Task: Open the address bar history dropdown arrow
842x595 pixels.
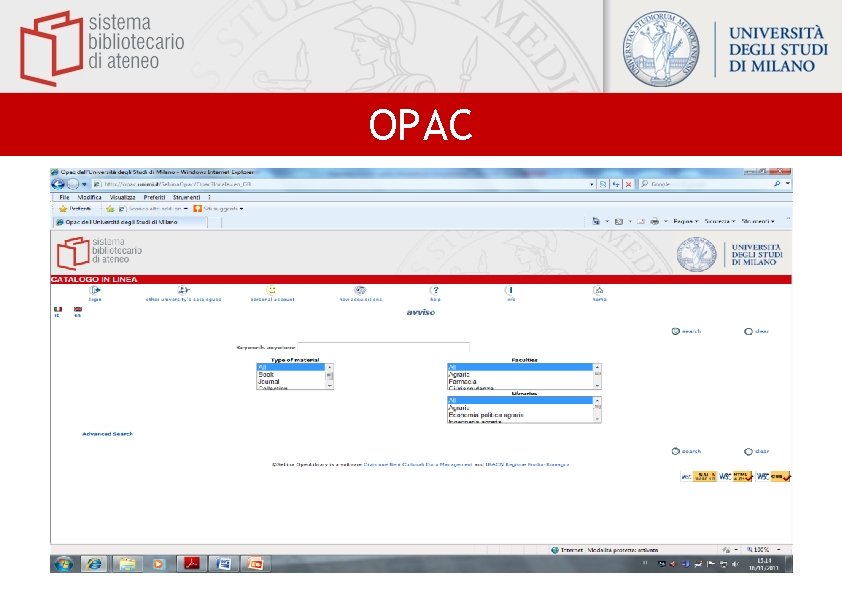Action: 592,184
